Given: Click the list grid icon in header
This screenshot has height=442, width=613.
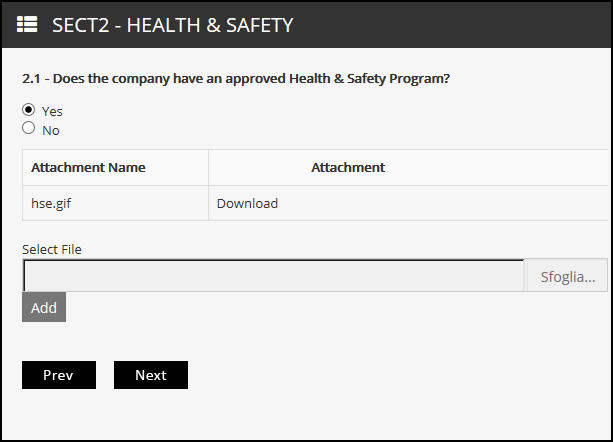Looking at the screenshot, I should (27, 24).
